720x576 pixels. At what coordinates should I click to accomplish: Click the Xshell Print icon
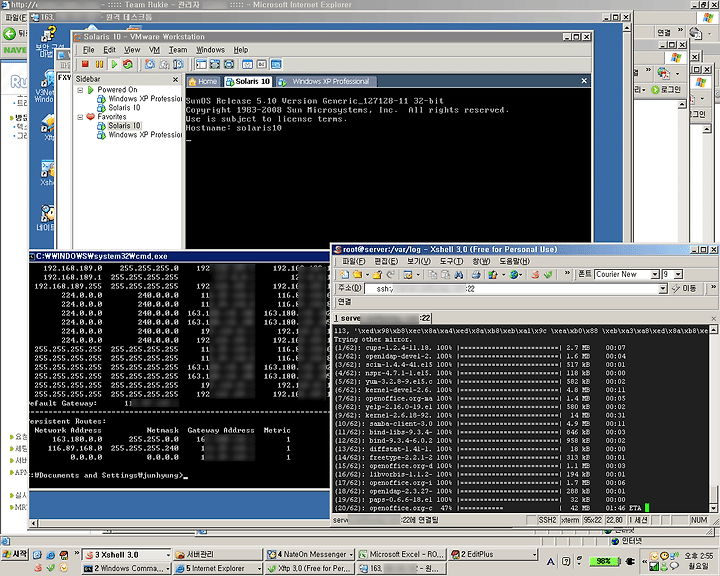click(x=476, y=275)
